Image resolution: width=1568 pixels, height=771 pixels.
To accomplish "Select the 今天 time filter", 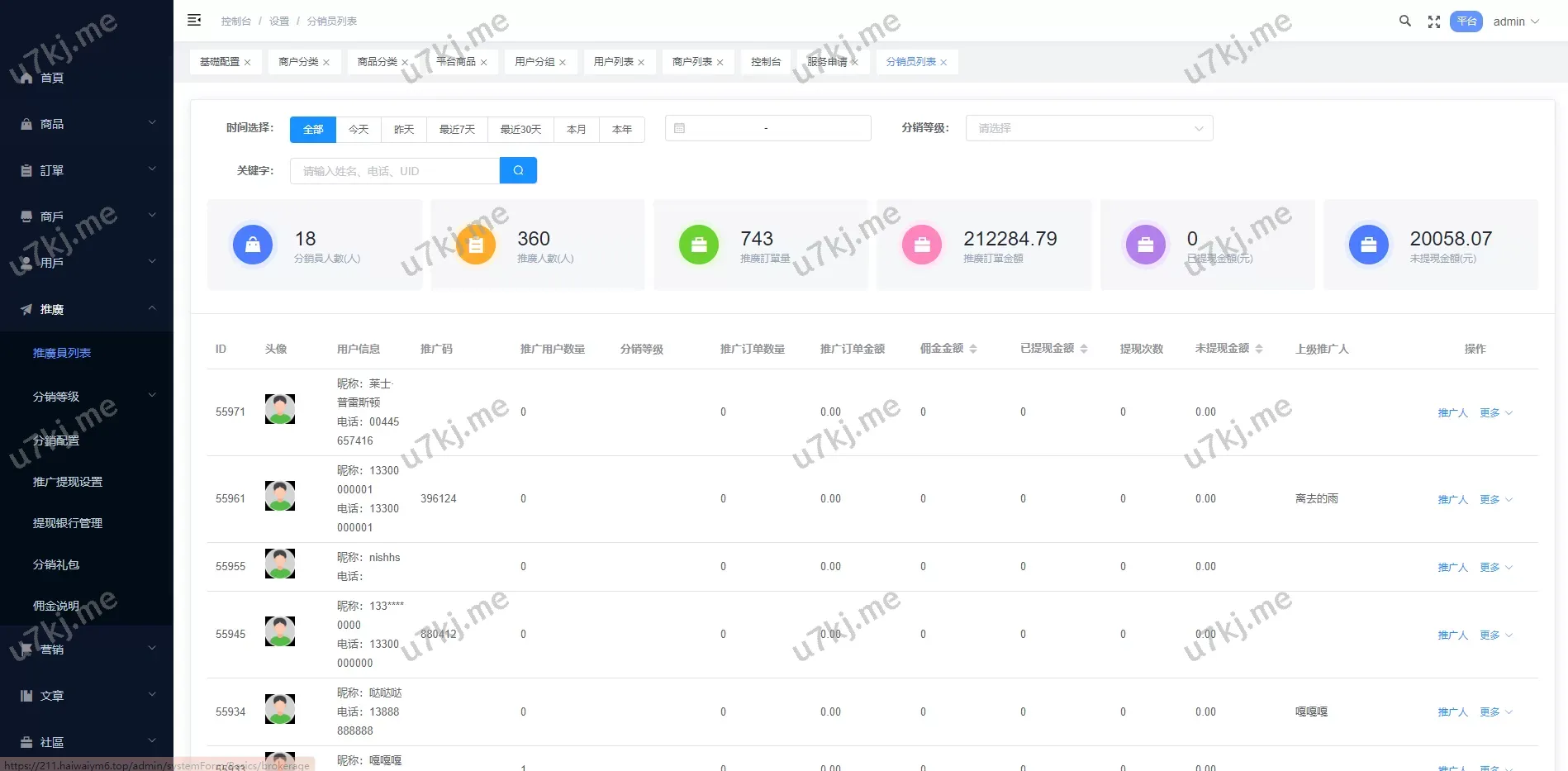I will pos(359,129).
